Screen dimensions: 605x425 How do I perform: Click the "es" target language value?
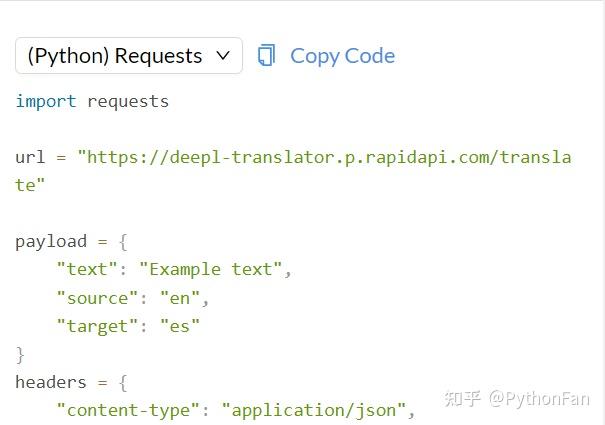pyautogui.click(x=180, y=326)
